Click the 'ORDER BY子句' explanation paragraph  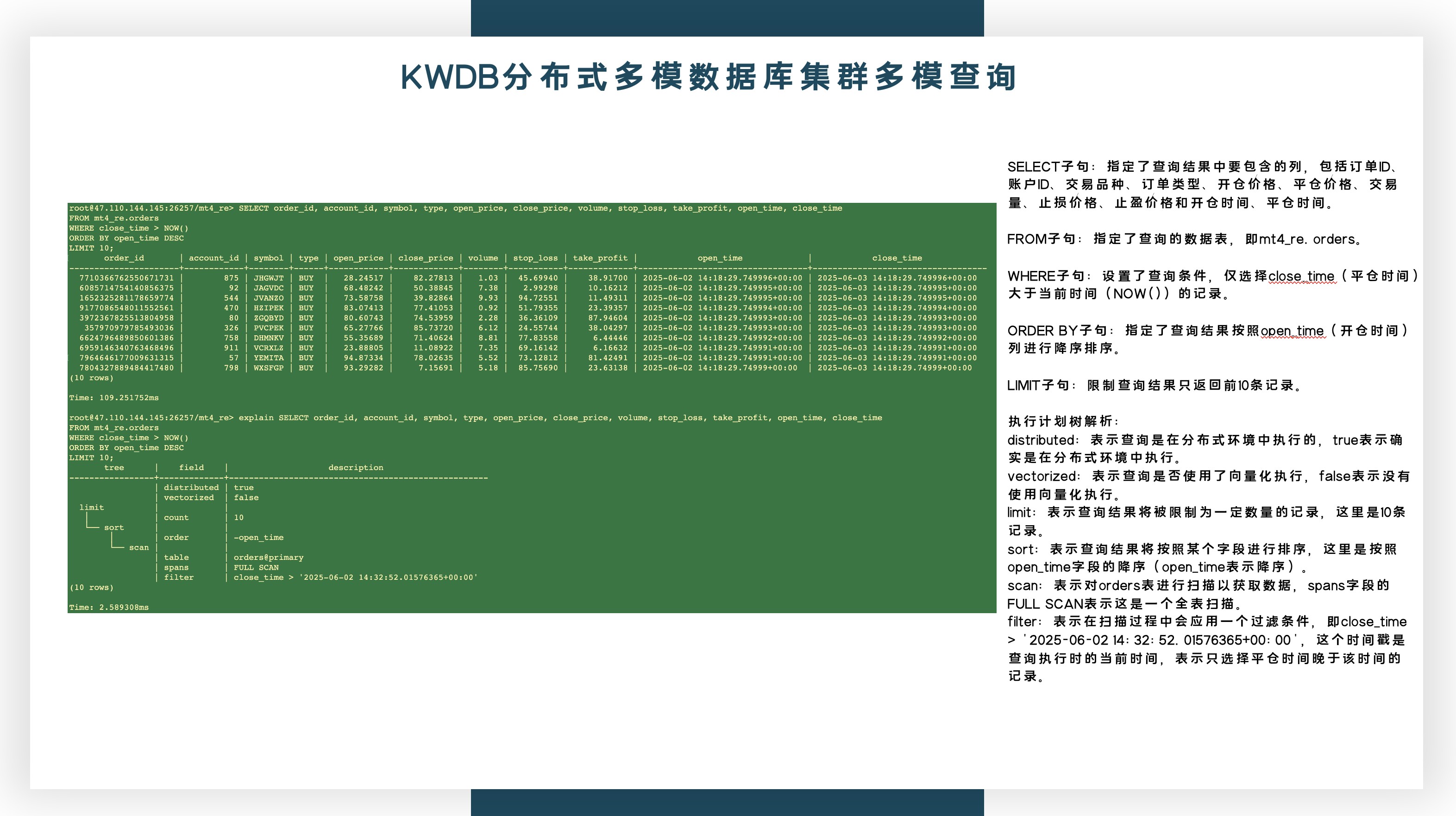[x=1208, y=339]
